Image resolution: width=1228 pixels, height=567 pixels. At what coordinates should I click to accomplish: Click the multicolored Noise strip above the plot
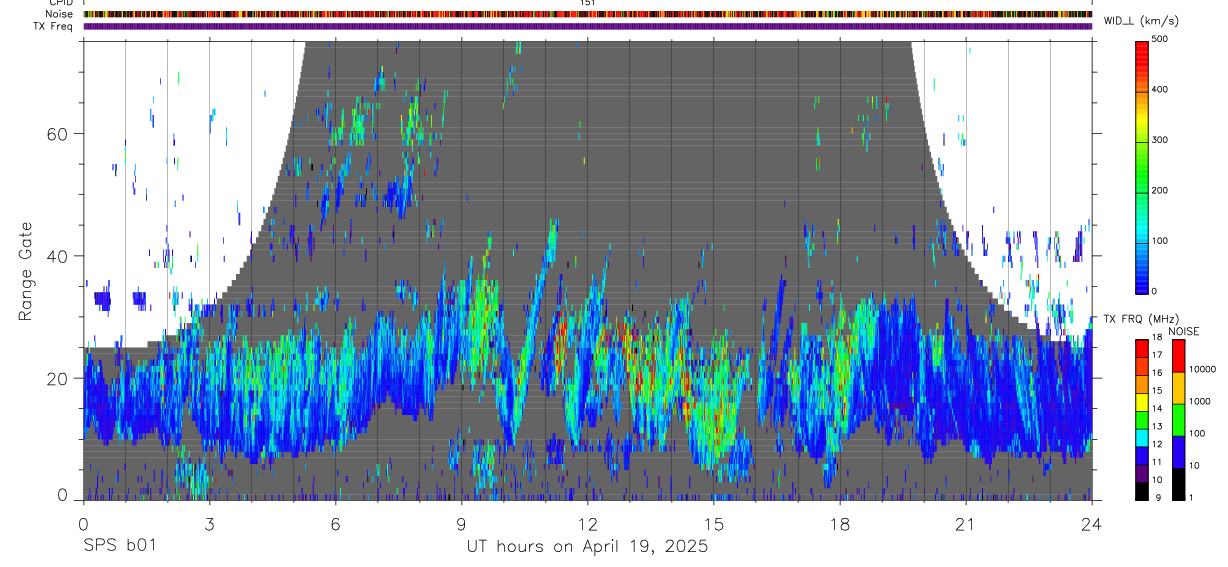587,15
